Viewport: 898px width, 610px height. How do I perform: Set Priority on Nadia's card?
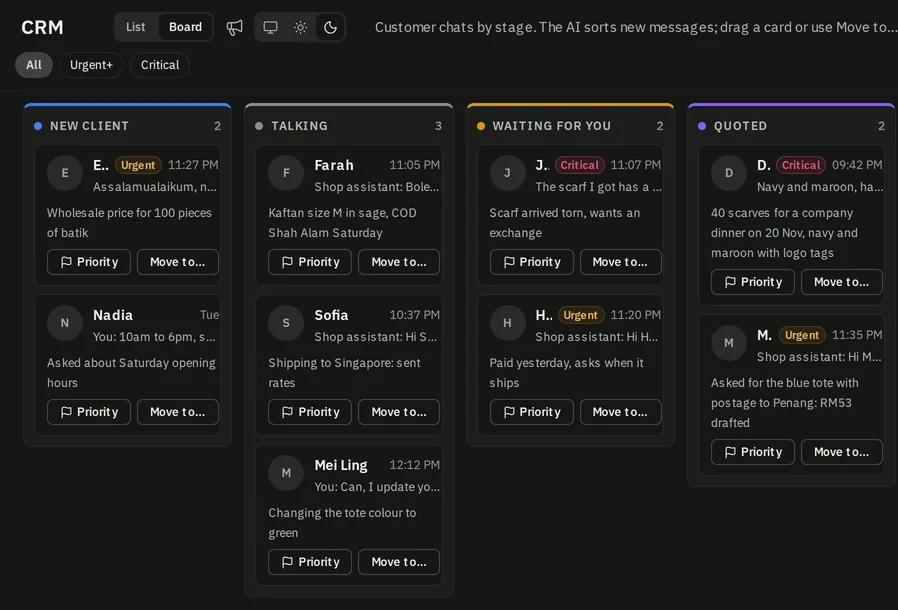click(x=89, y=412)
